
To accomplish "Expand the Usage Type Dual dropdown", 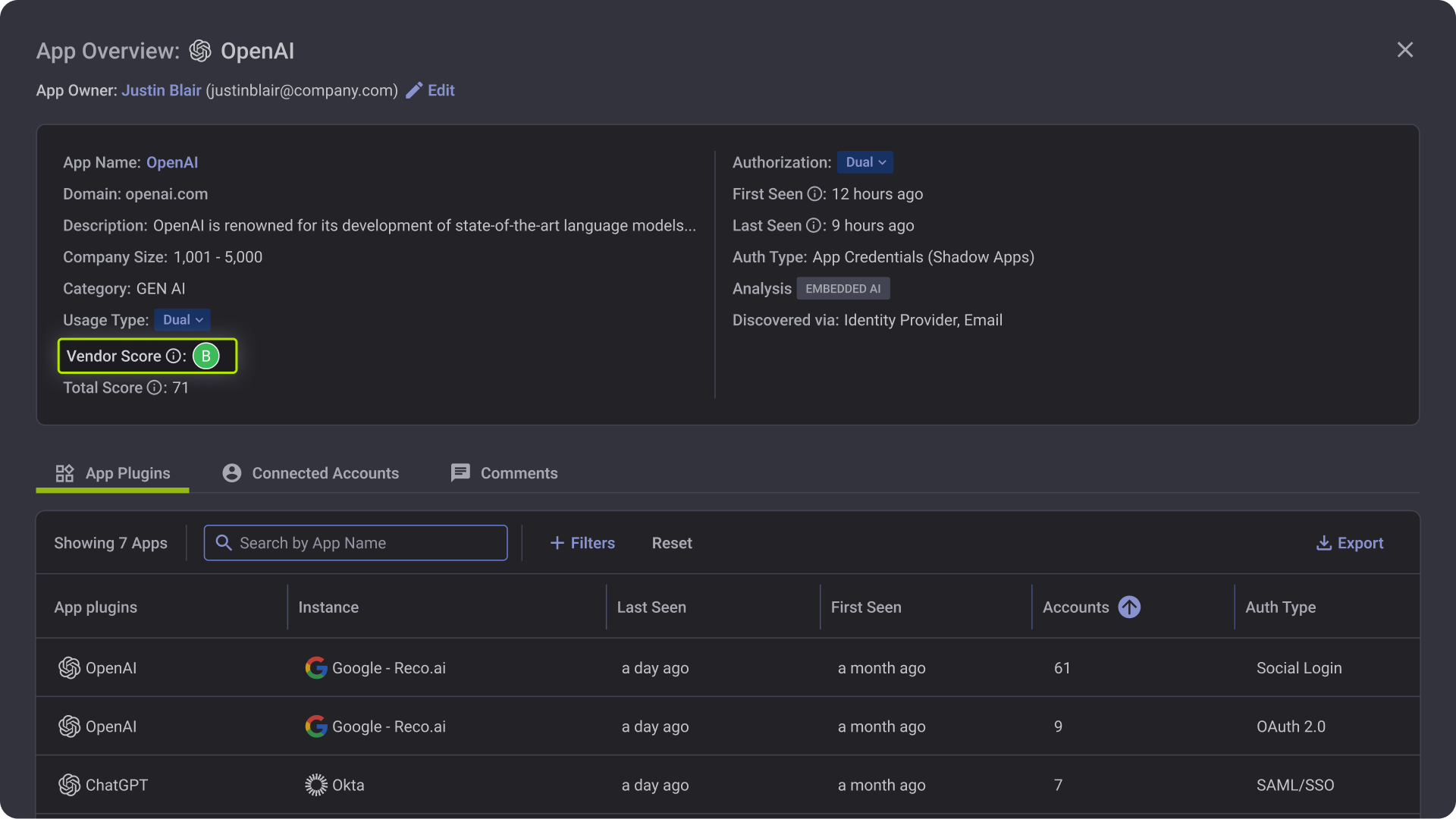I will pos(182,320).
